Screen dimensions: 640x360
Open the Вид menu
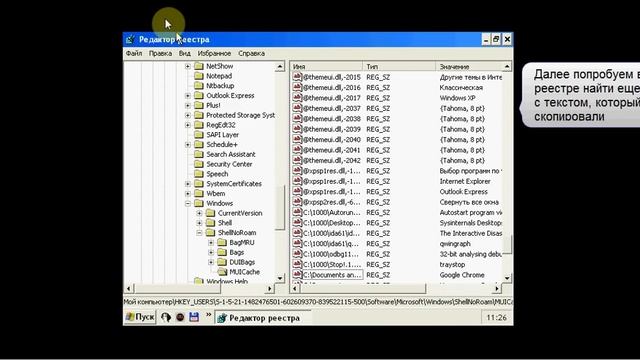point(184,53)
